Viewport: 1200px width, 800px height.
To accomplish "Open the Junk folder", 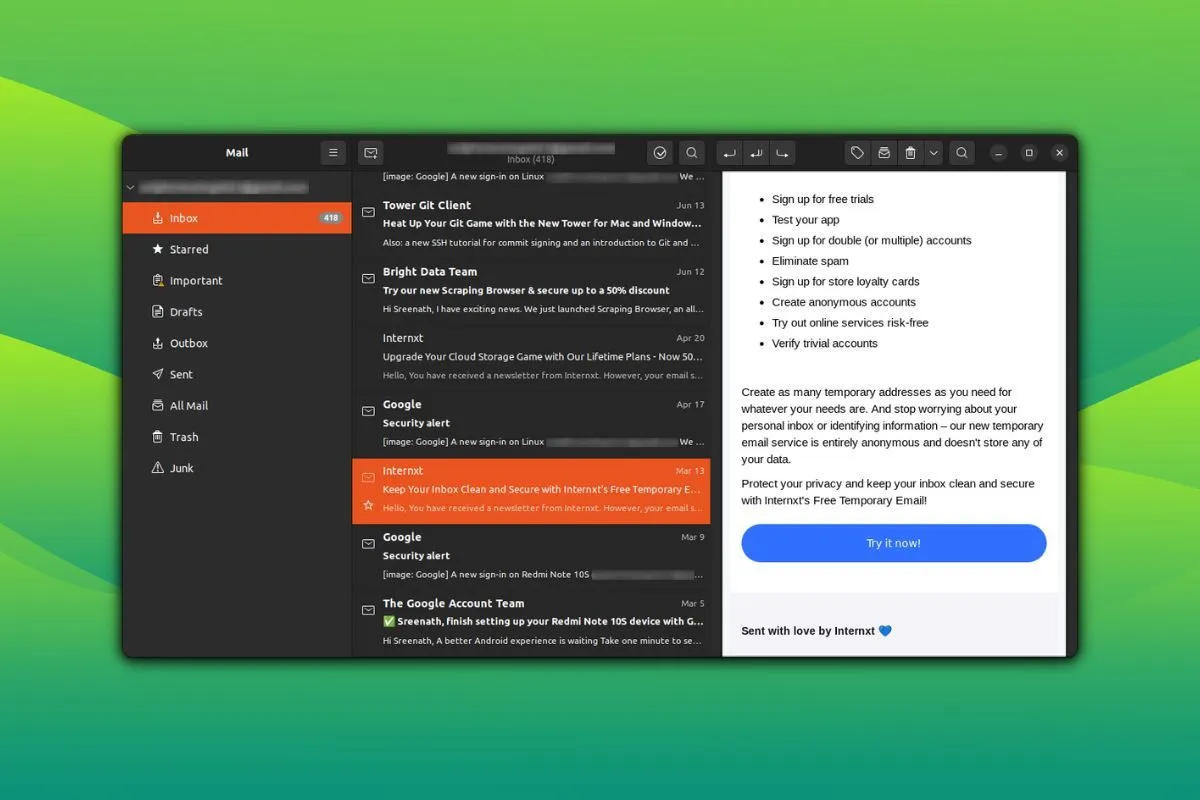I will (x=180, y=467).
